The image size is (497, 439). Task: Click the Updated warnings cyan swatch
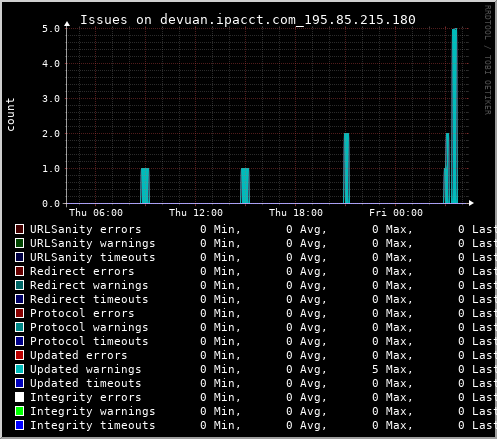(x=19, y=369)
